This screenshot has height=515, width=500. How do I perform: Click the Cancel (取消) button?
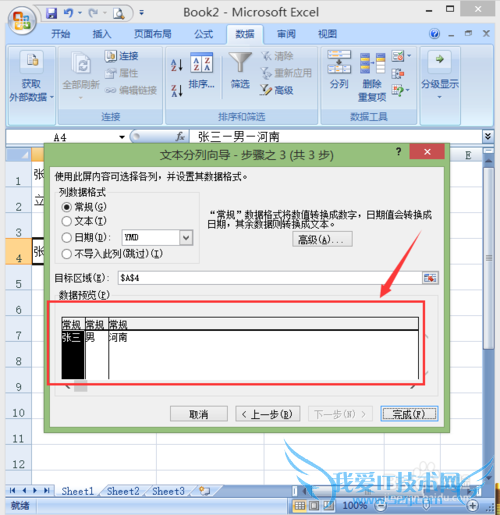(x=199, y=414)
